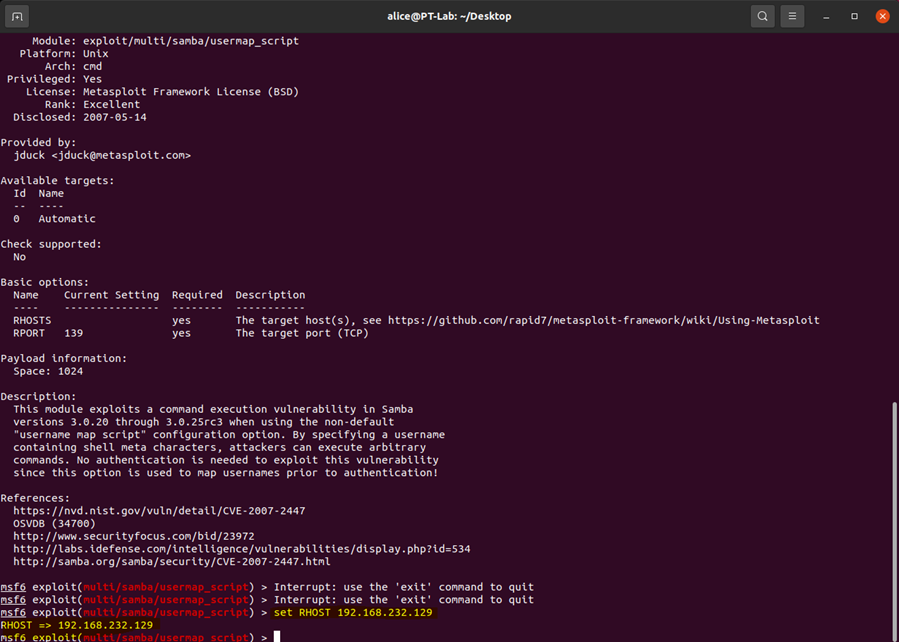899x642 pixels.
Task: Click the "Automatic" target name
Action: (67, 218)
